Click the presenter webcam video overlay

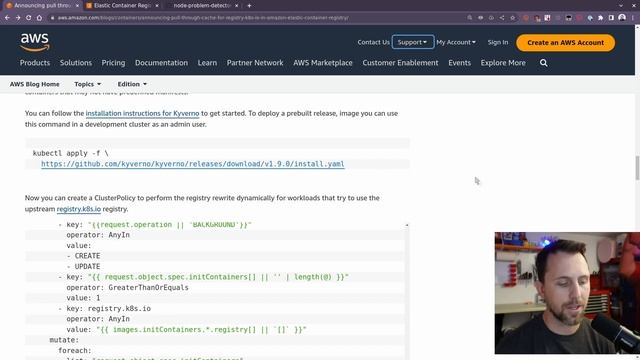[x=567, y=293]
